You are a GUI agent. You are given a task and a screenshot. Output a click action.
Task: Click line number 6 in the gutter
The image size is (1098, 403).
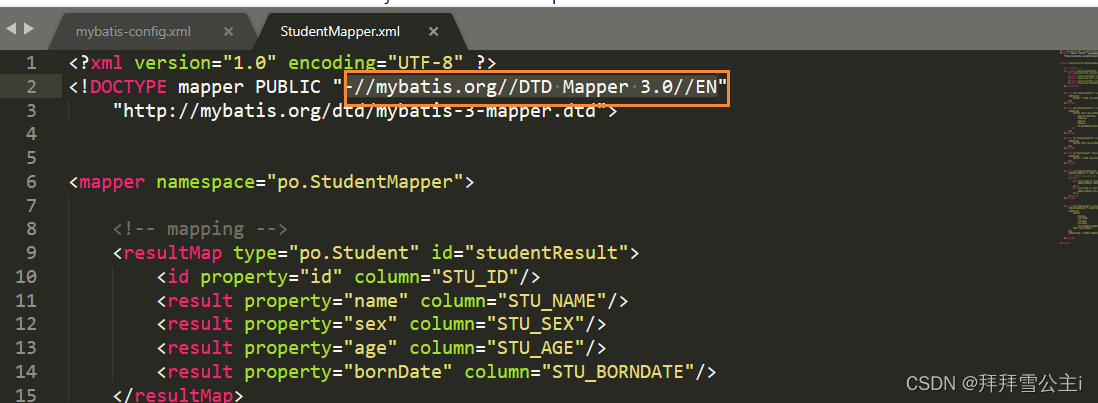[x=30, y=182]
